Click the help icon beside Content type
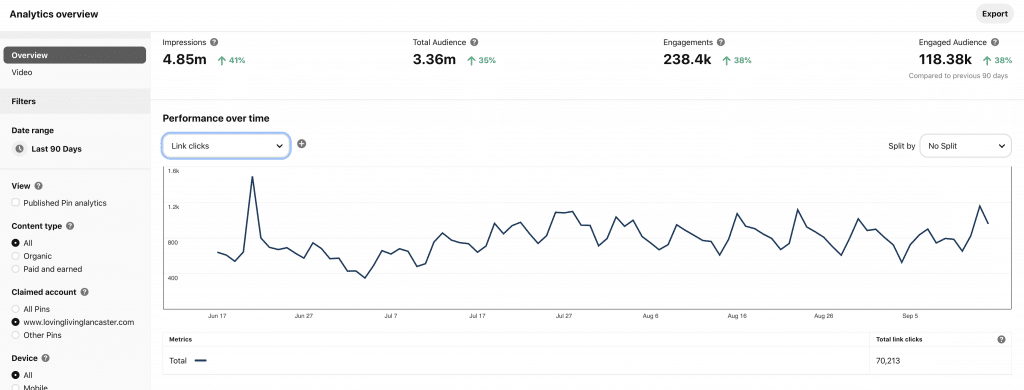The height and width of the screenshot is (390, 1024). [70, 226]
